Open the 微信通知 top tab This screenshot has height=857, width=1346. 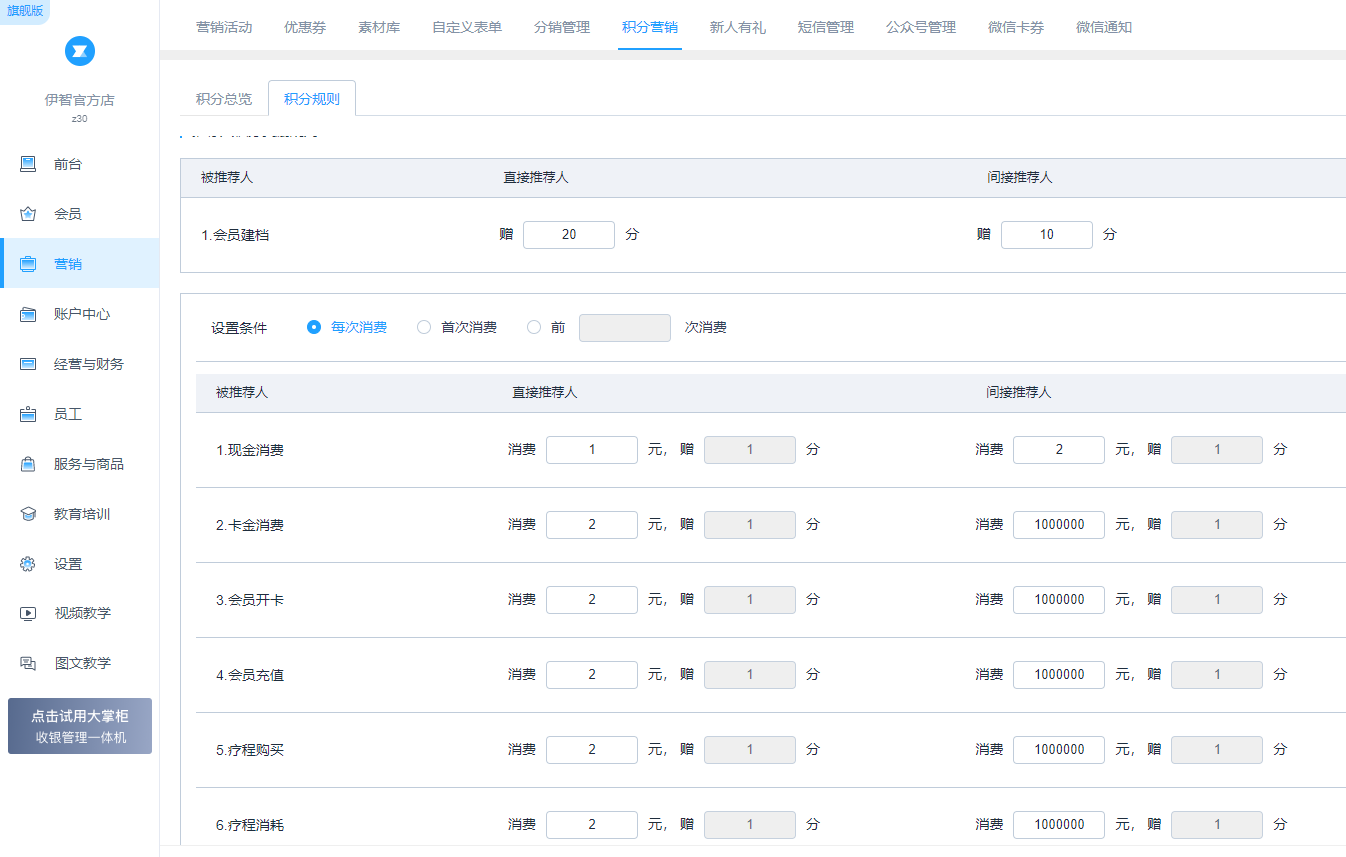pyautogui.click(x=1104, y=27)
